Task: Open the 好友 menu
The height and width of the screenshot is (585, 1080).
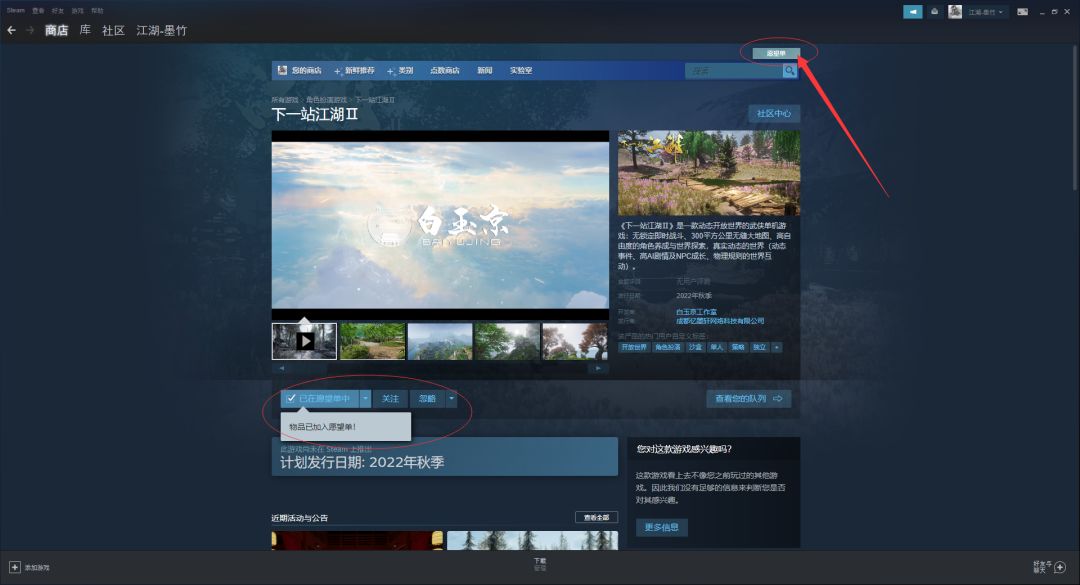Action: [58, 10]
